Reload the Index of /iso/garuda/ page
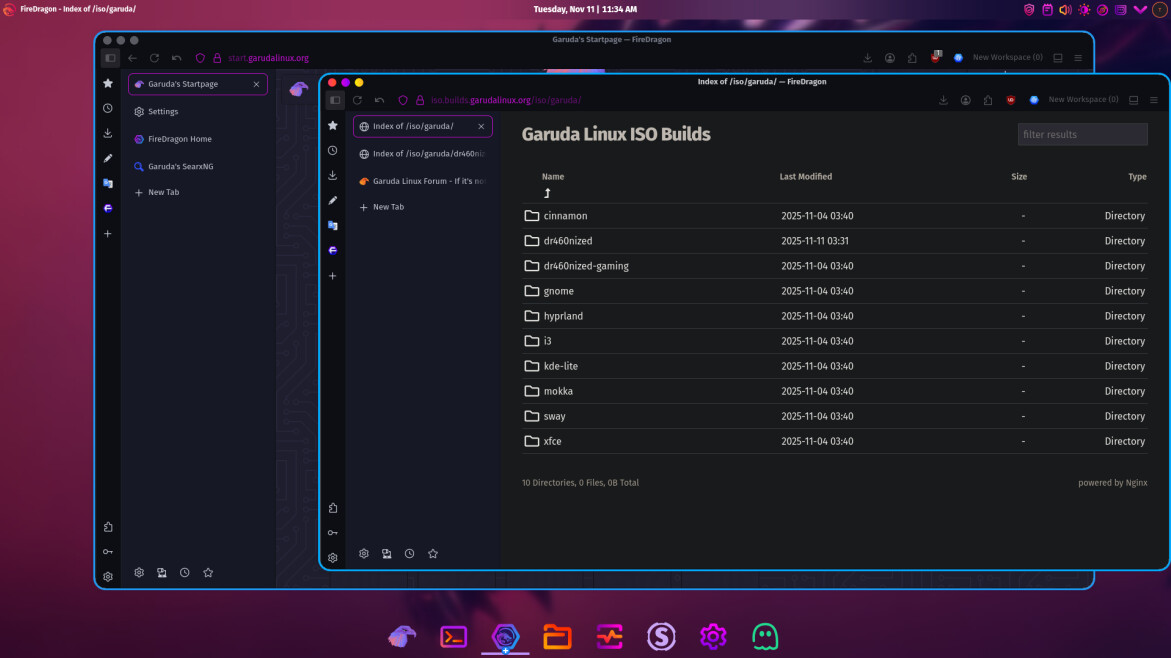 tap(357, 100)
